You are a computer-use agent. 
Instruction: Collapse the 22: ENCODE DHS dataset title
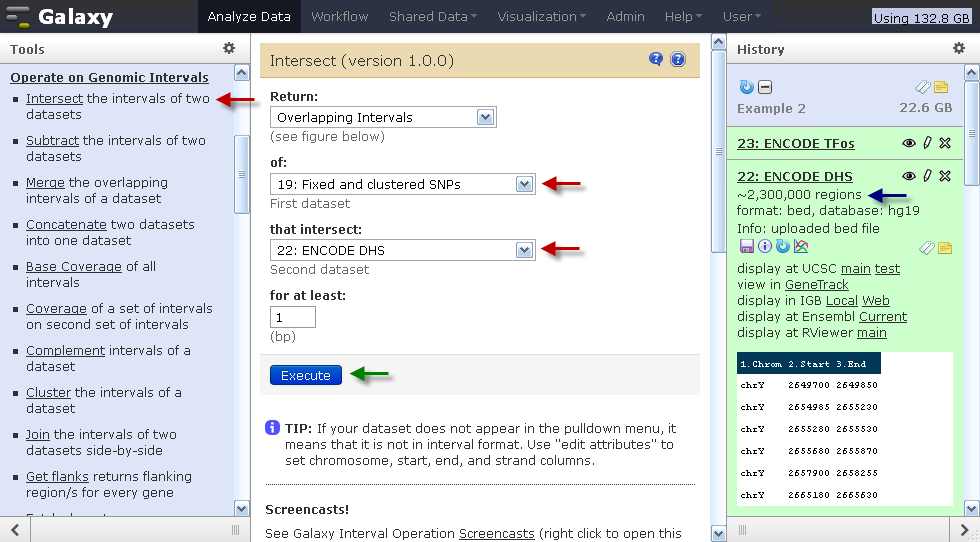(x=794, y=177)
